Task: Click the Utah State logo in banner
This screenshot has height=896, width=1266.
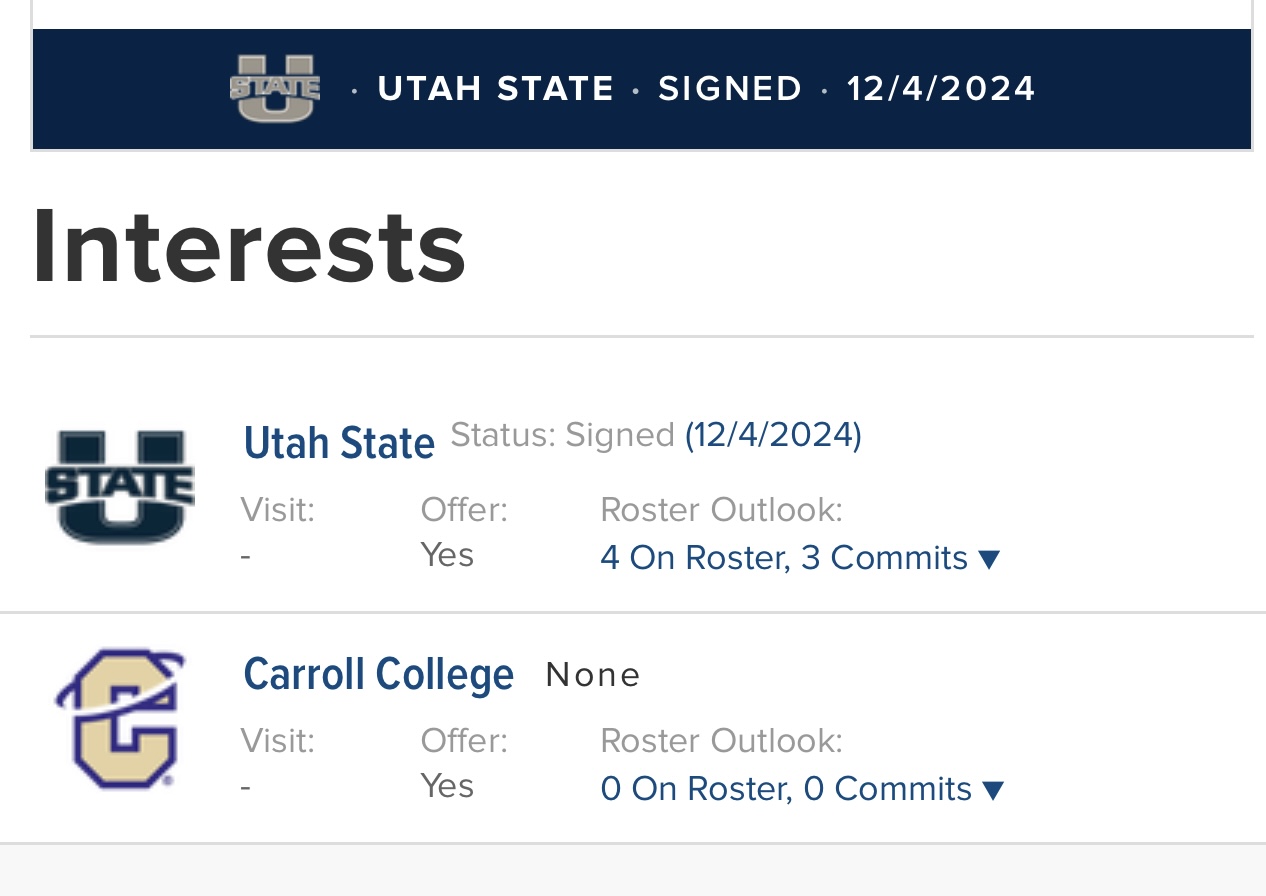Action: (x=275, y=89)
